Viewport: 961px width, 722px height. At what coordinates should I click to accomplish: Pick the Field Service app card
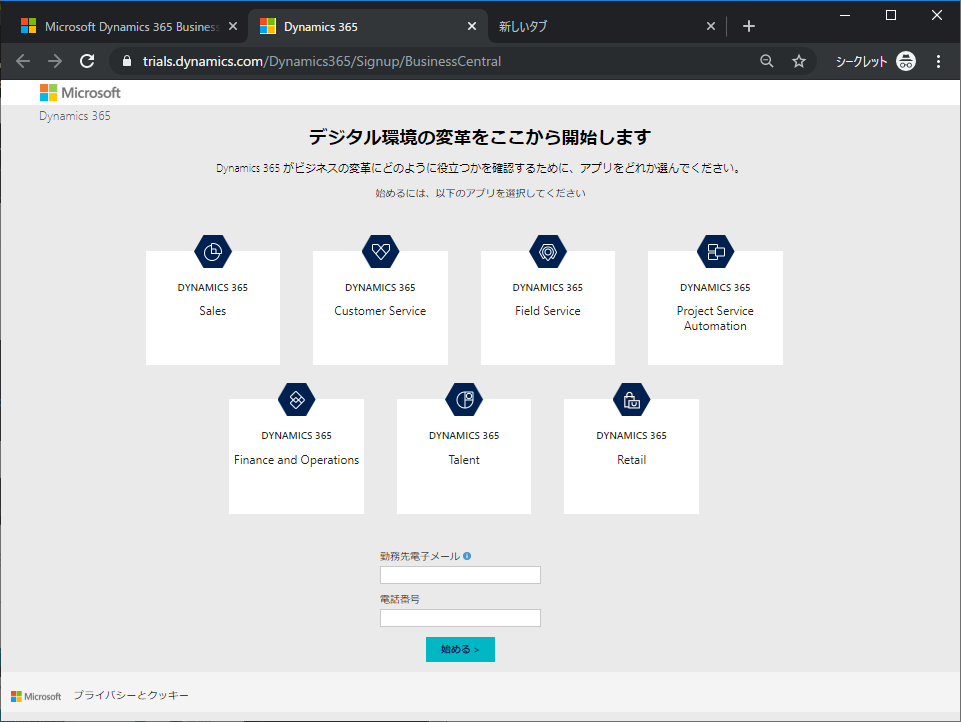point(548,308)
